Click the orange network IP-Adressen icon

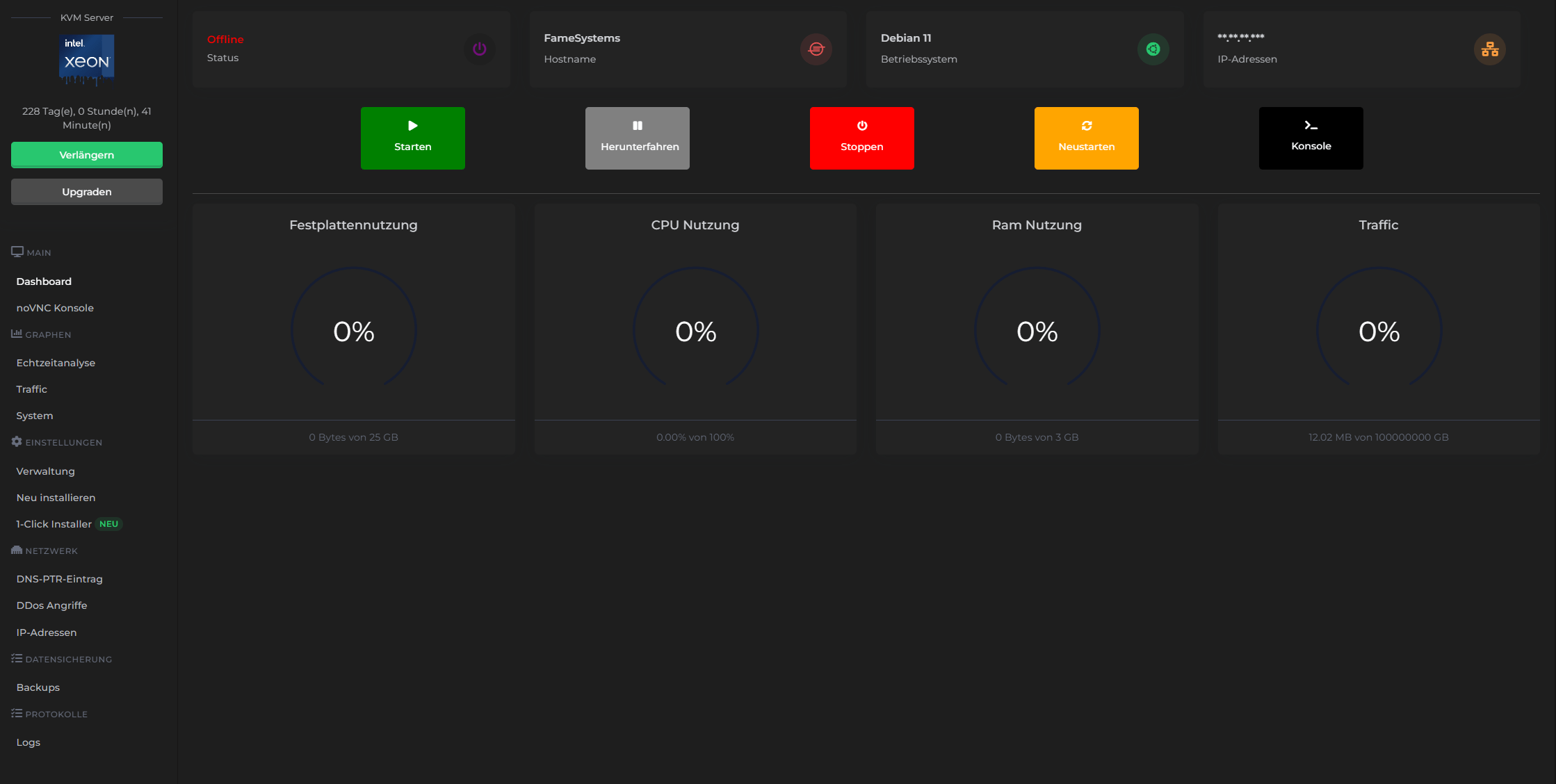pyautogui.click(x=1489, y=49)
